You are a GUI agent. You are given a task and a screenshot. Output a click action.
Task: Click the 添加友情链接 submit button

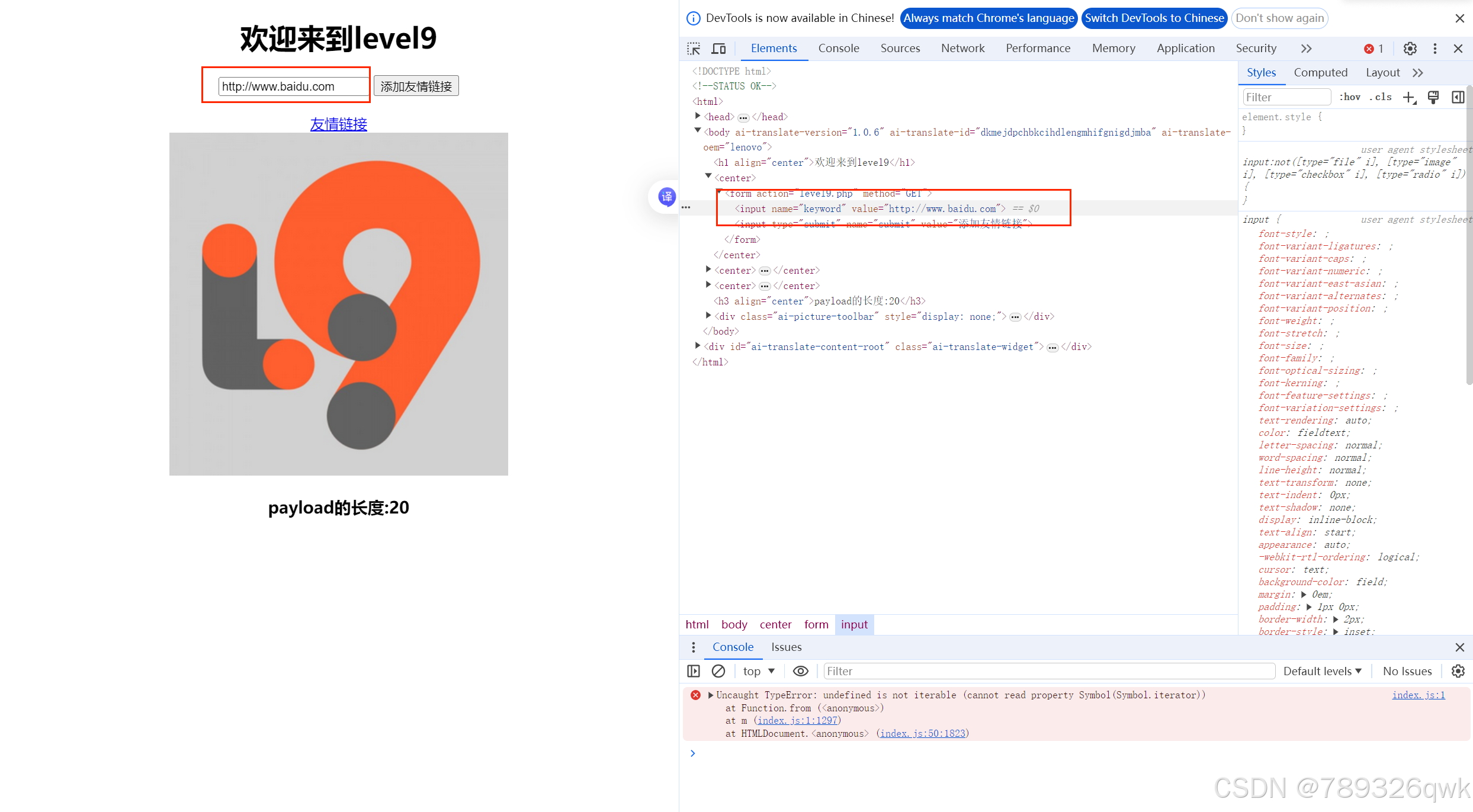pyautogui.click(x=416, y=86)
